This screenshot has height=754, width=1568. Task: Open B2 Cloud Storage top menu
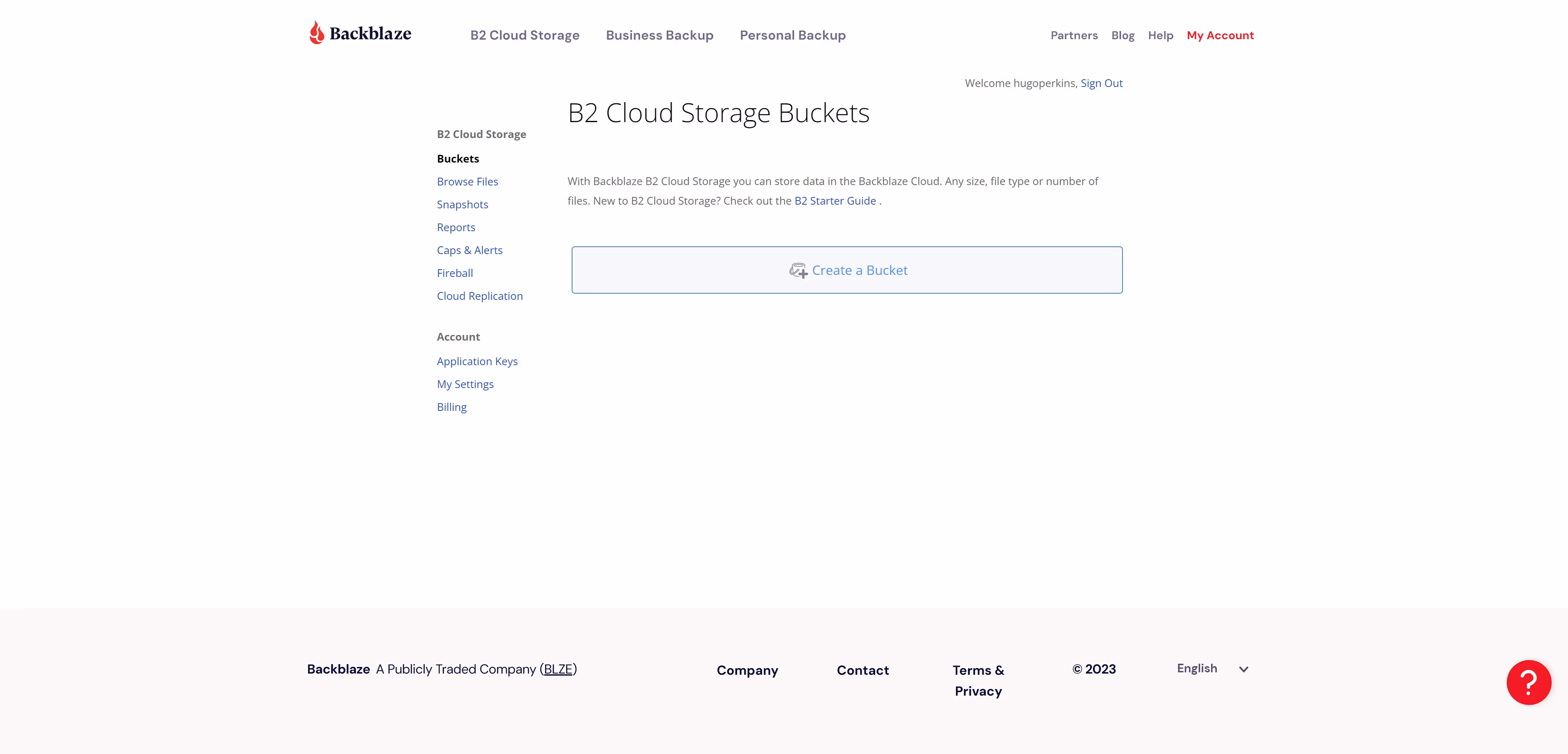click(524, 35)
